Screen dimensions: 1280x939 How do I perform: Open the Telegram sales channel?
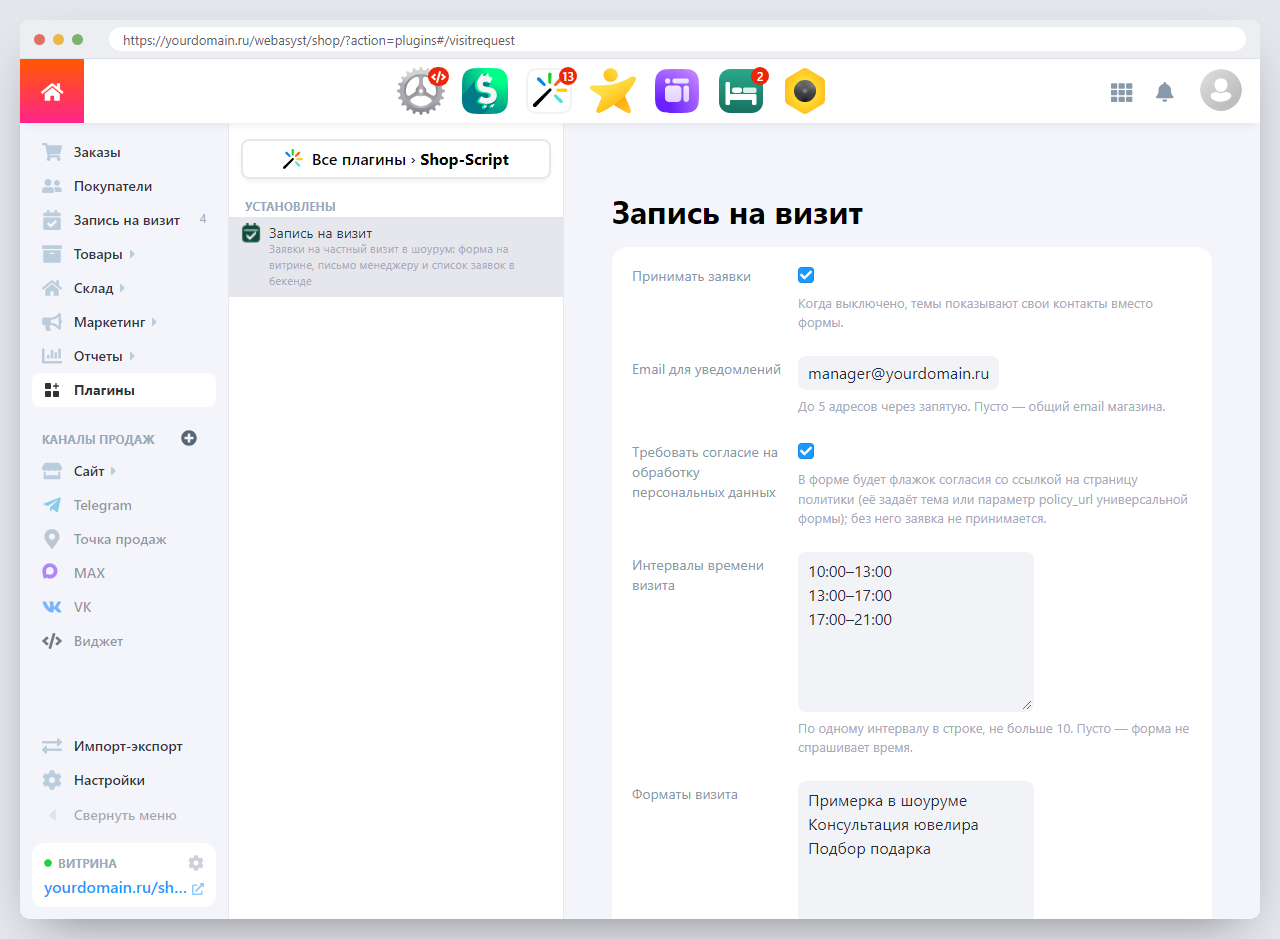click(x=124, y=505)
